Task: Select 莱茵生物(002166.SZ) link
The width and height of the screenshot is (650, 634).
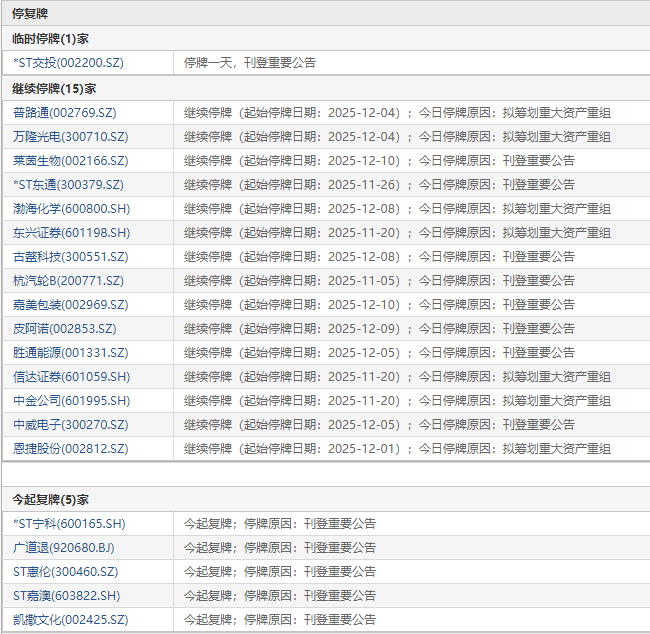Action: pyautogui.click(x=70, y=161)
